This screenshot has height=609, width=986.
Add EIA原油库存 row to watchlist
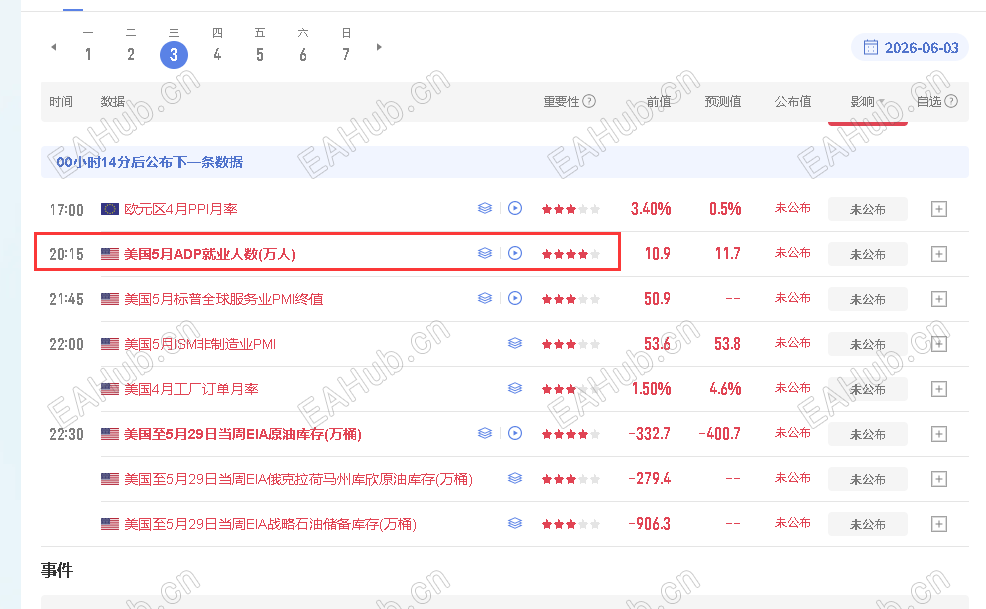pos(939,434)
